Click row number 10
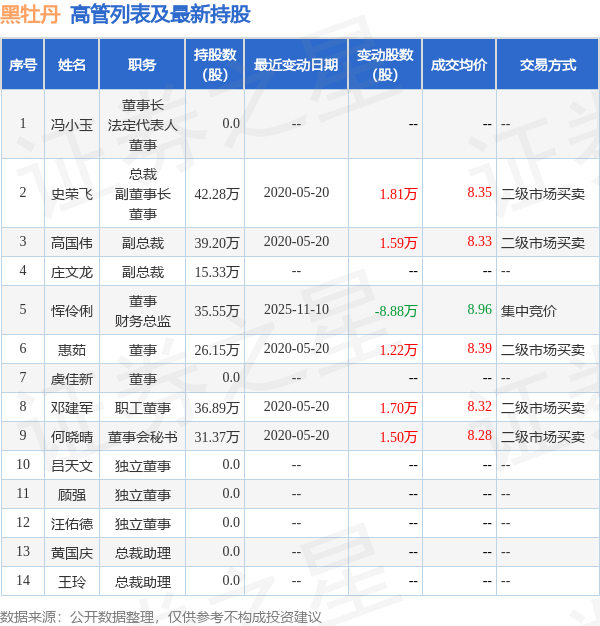The image size is (600, 626). click(x=23, y=464)
